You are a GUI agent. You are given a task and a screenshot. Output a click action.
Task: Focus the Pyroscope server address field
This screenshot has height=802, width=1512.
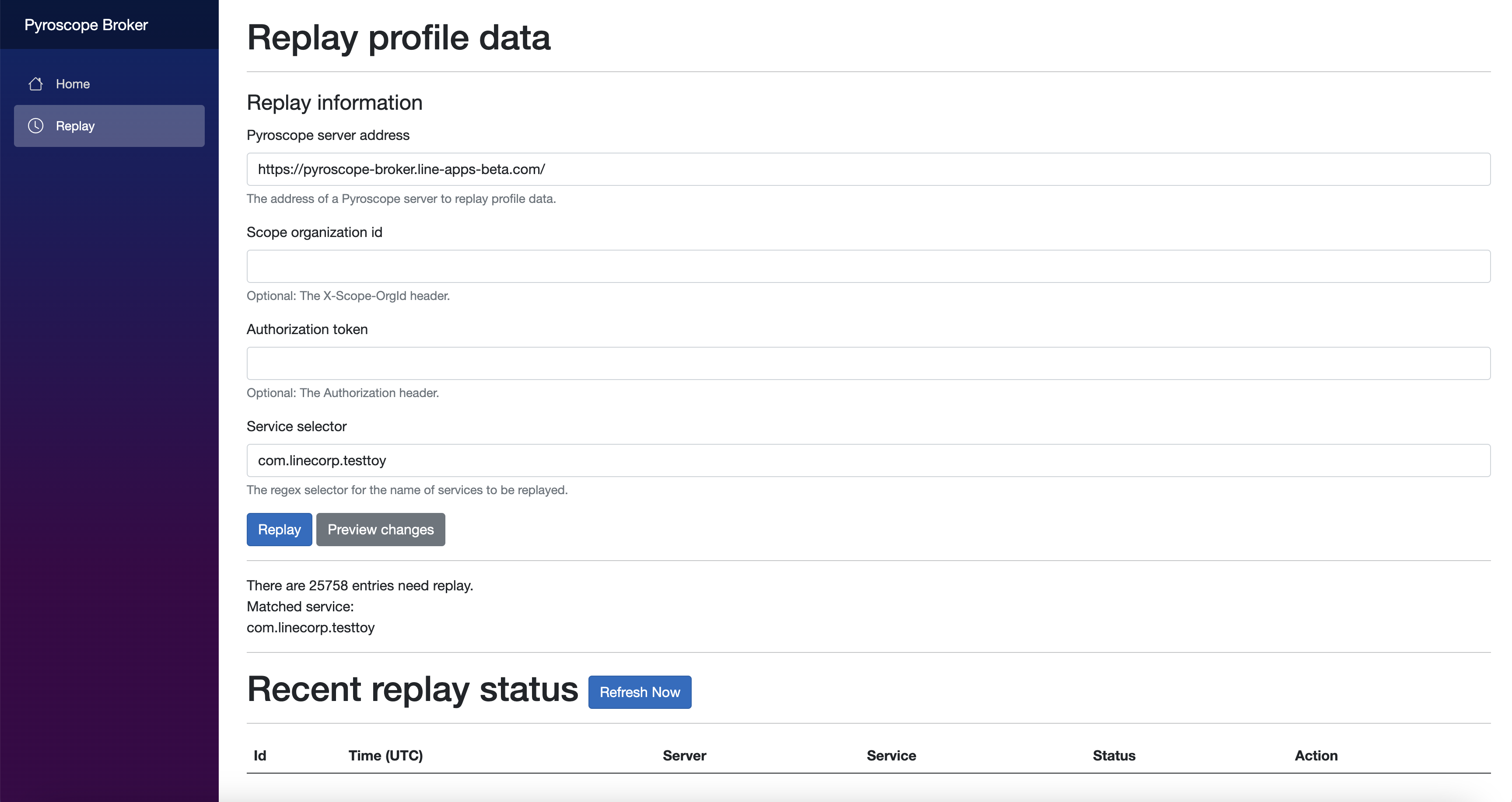pos(868,169)
